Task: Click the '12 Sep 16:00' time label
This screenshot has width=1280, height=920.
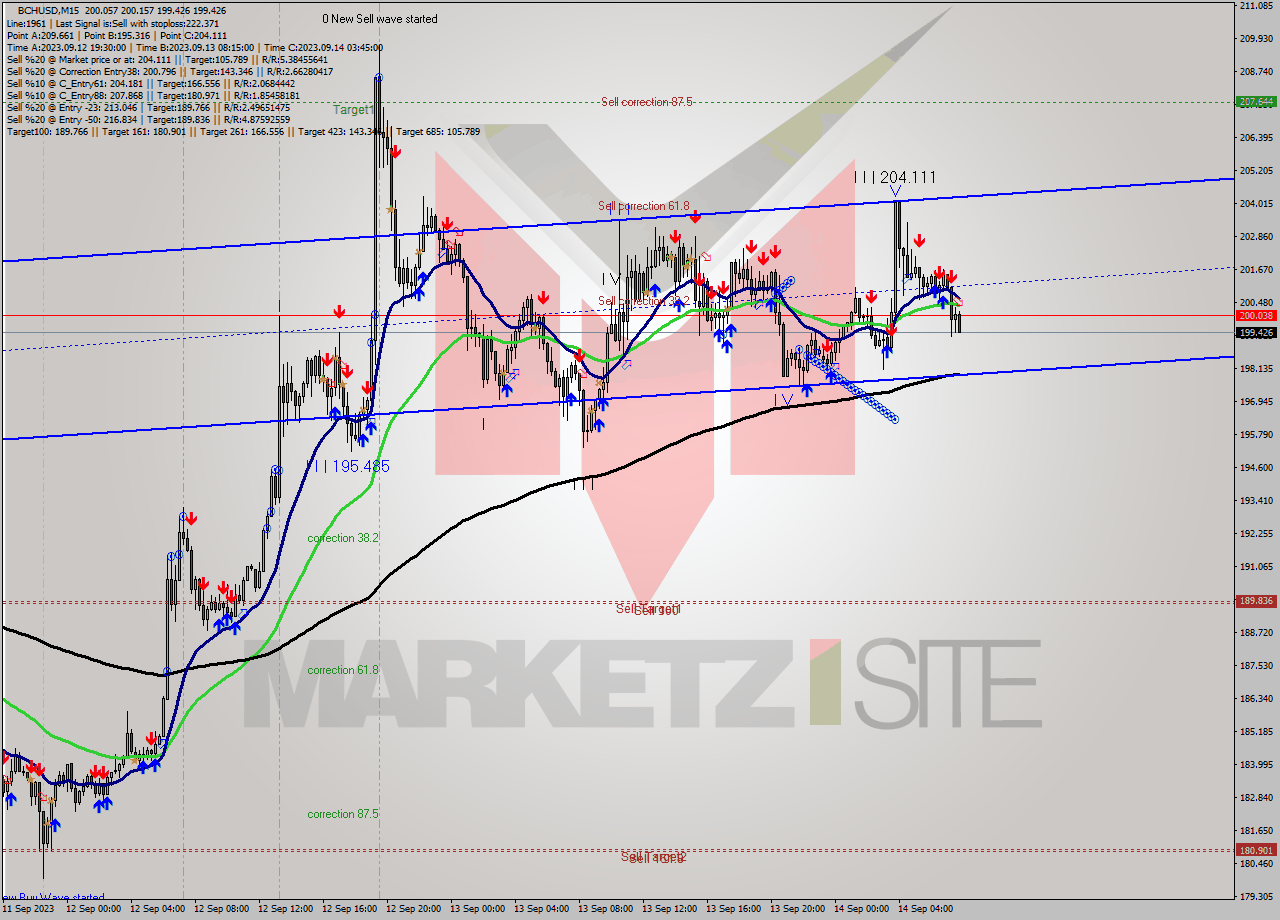Action: click(x=349, y=910)
